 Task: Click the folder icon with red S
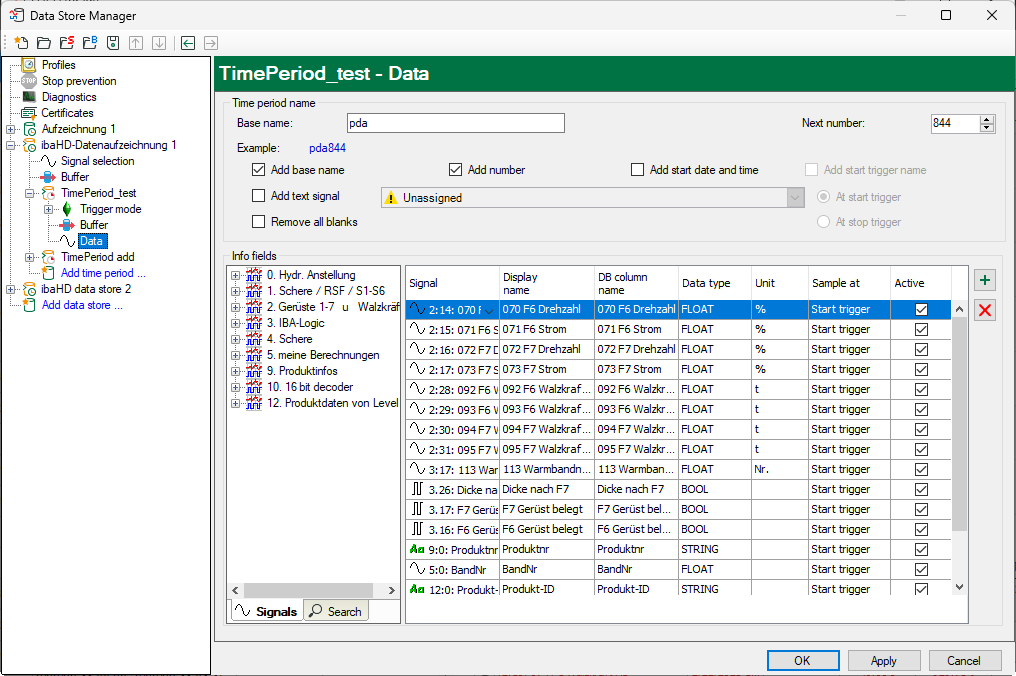click(67, 43)
